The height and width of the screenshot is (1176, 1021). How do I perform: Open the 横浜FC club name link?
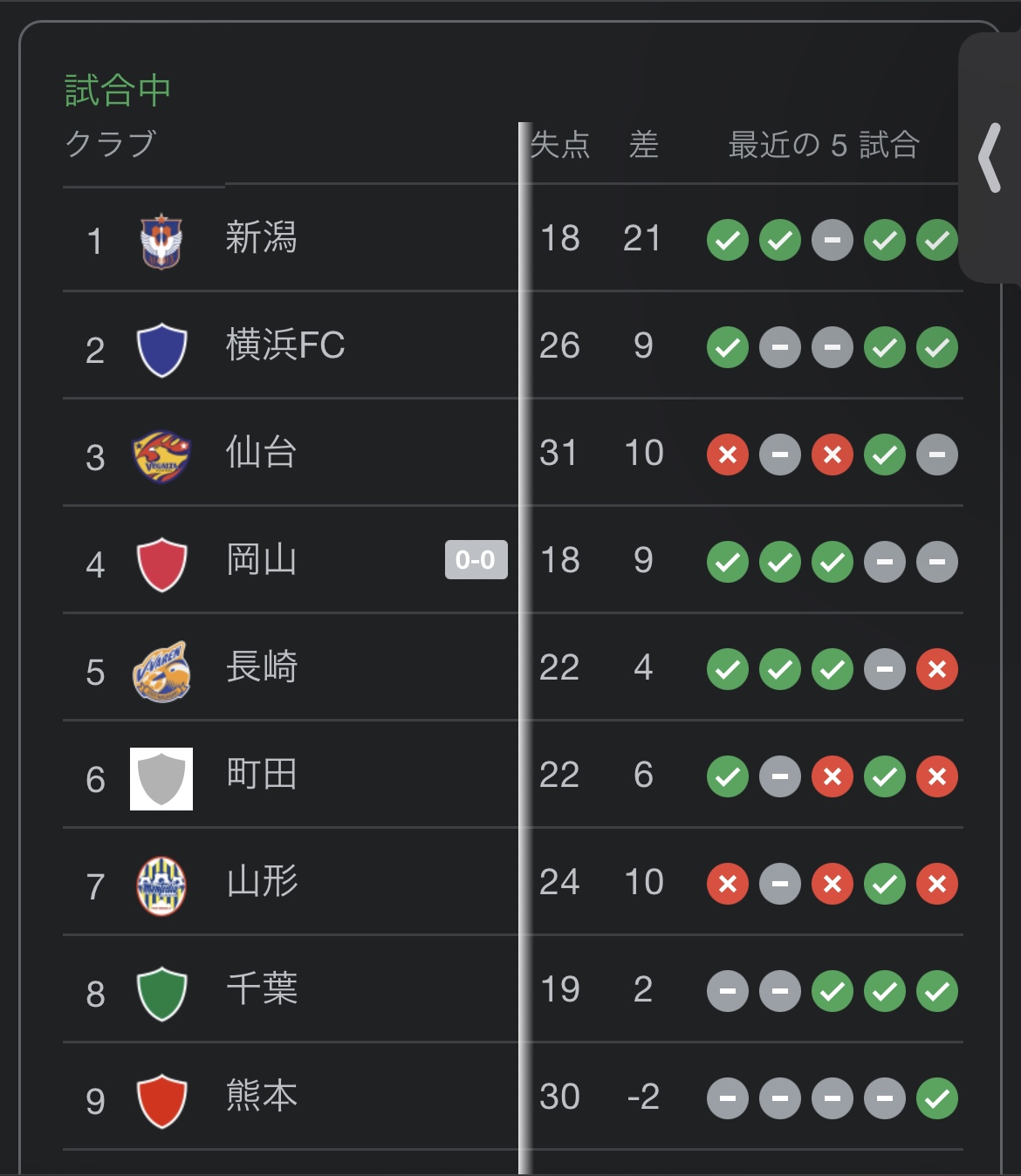pyautogui.click(x=285, y=345)
